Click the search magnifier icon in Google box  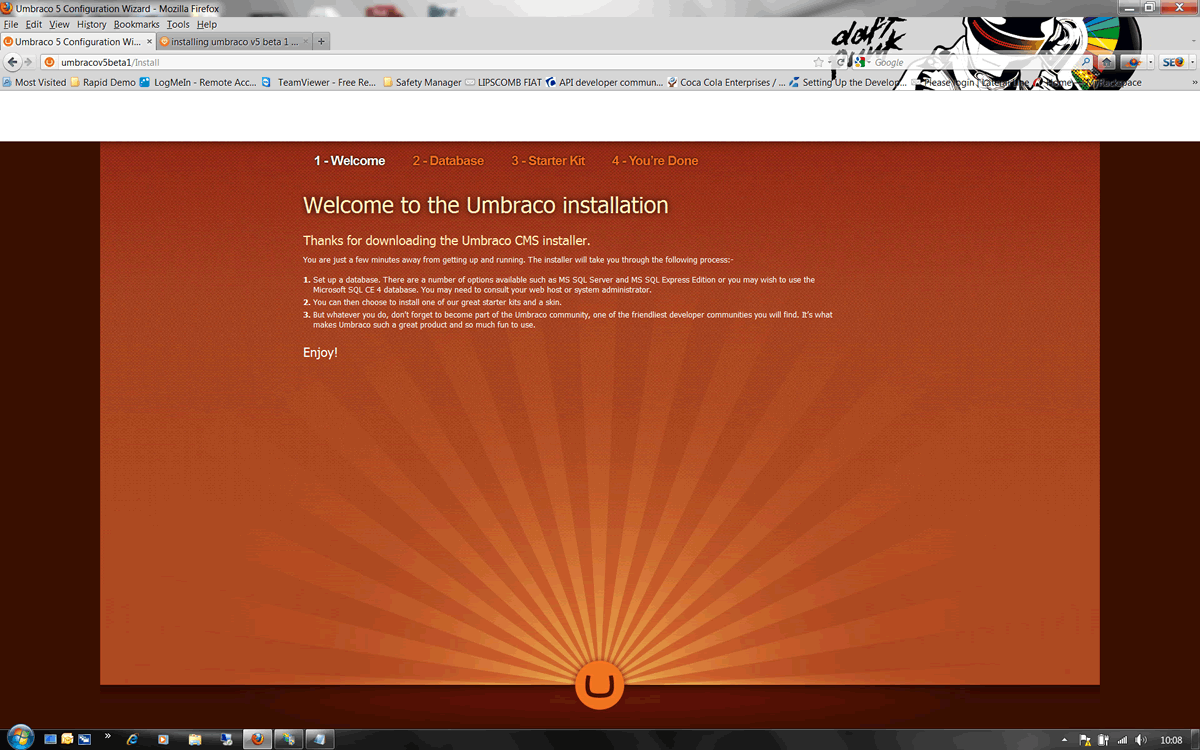1086,62
